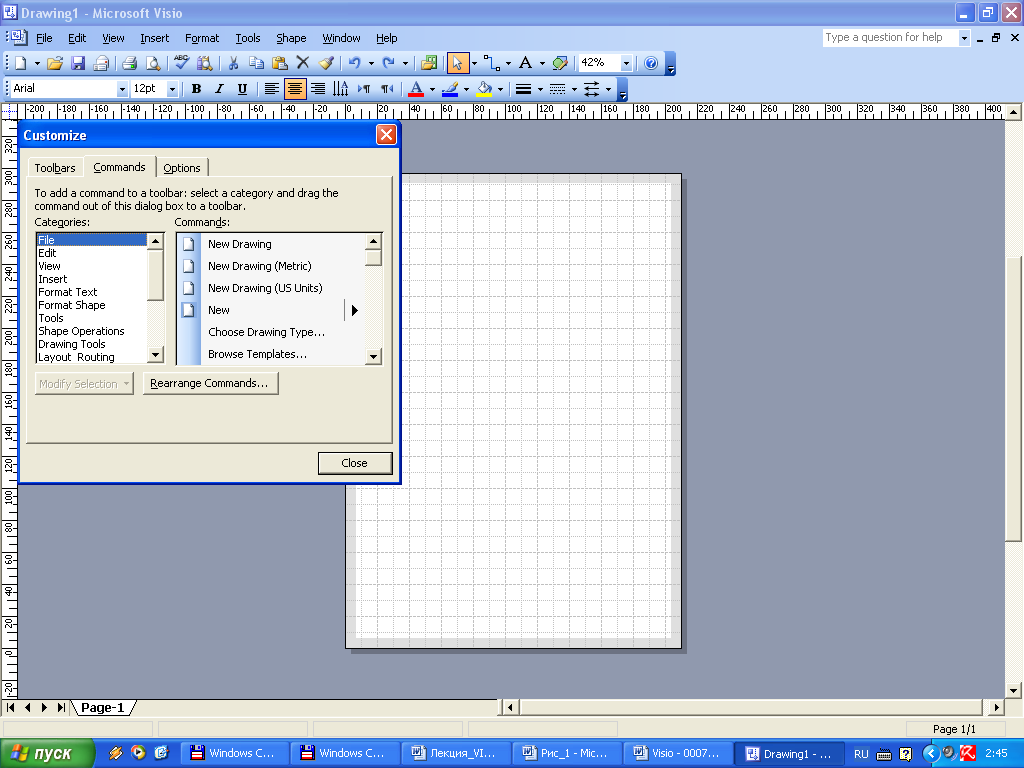The height and width of the screenshot is (768, 1024).
Task: Select the Format Painter brush icon
Action: pyautogui.click(x=326, y=63)
